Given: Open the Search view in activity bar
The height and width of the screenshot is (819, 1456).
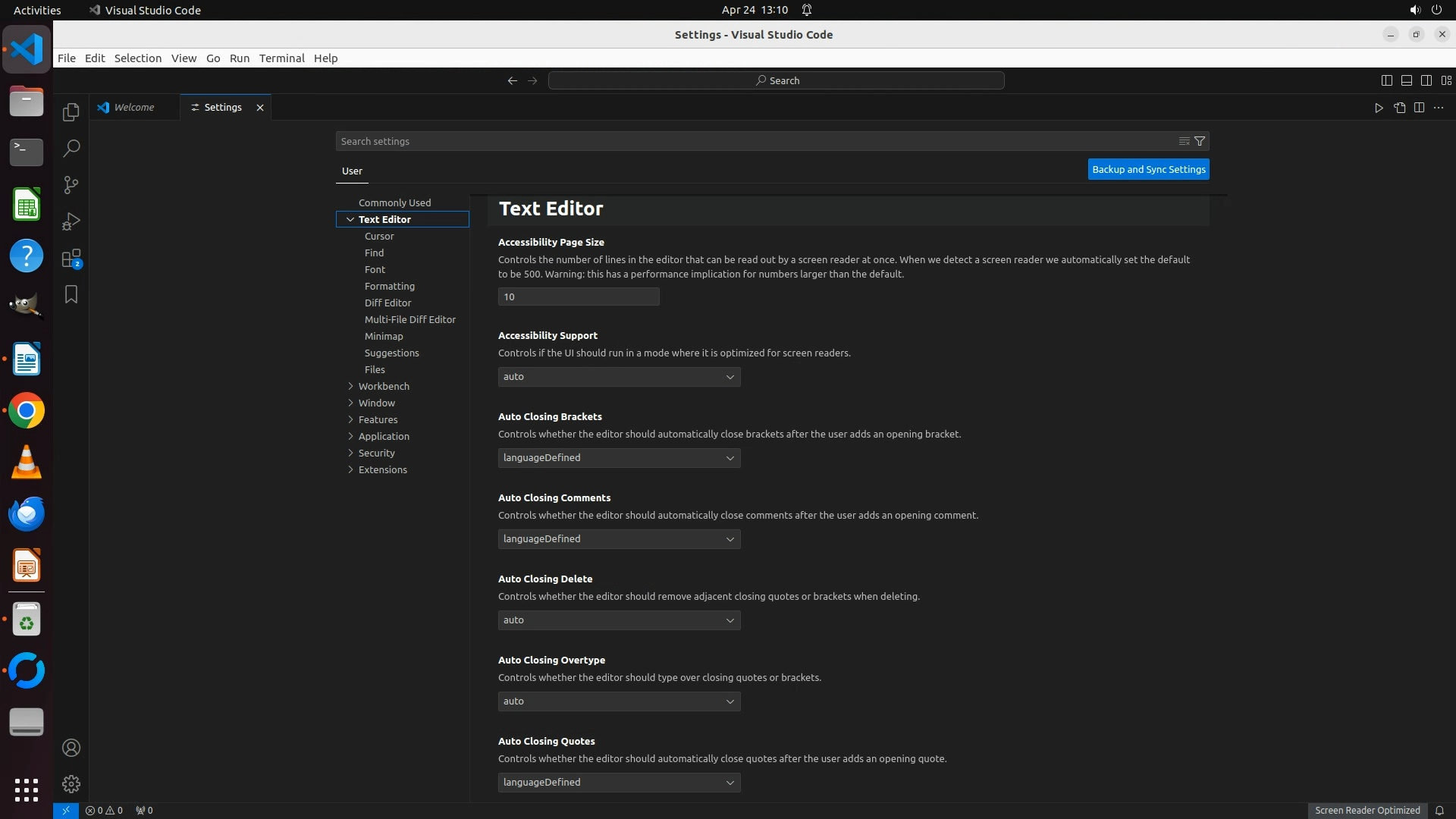Looking at the screenshot, I should click(x=71, y=149).
